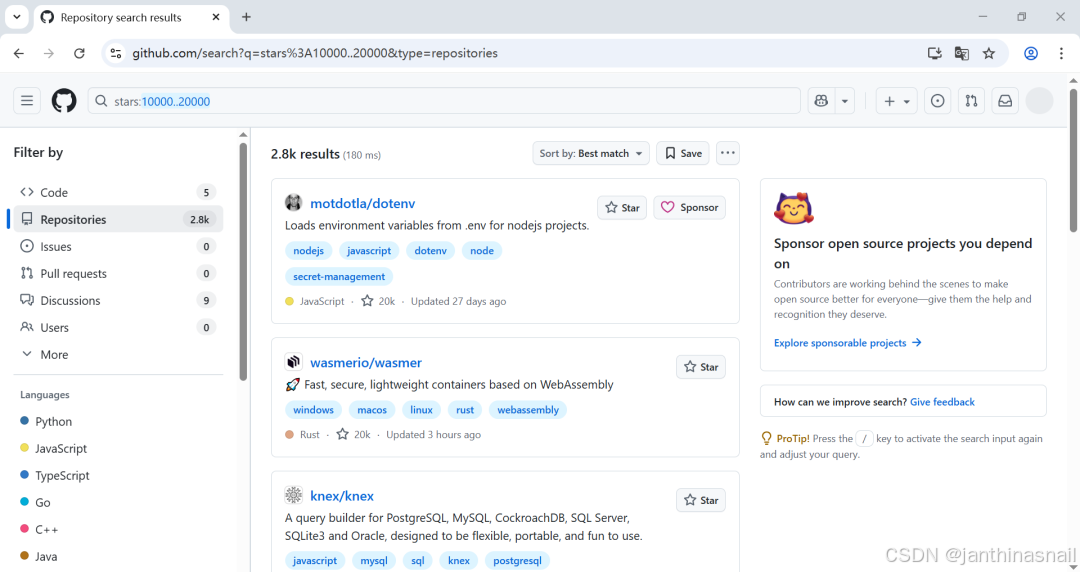Open Sort by Best match dropdown

tap(590, 153)
